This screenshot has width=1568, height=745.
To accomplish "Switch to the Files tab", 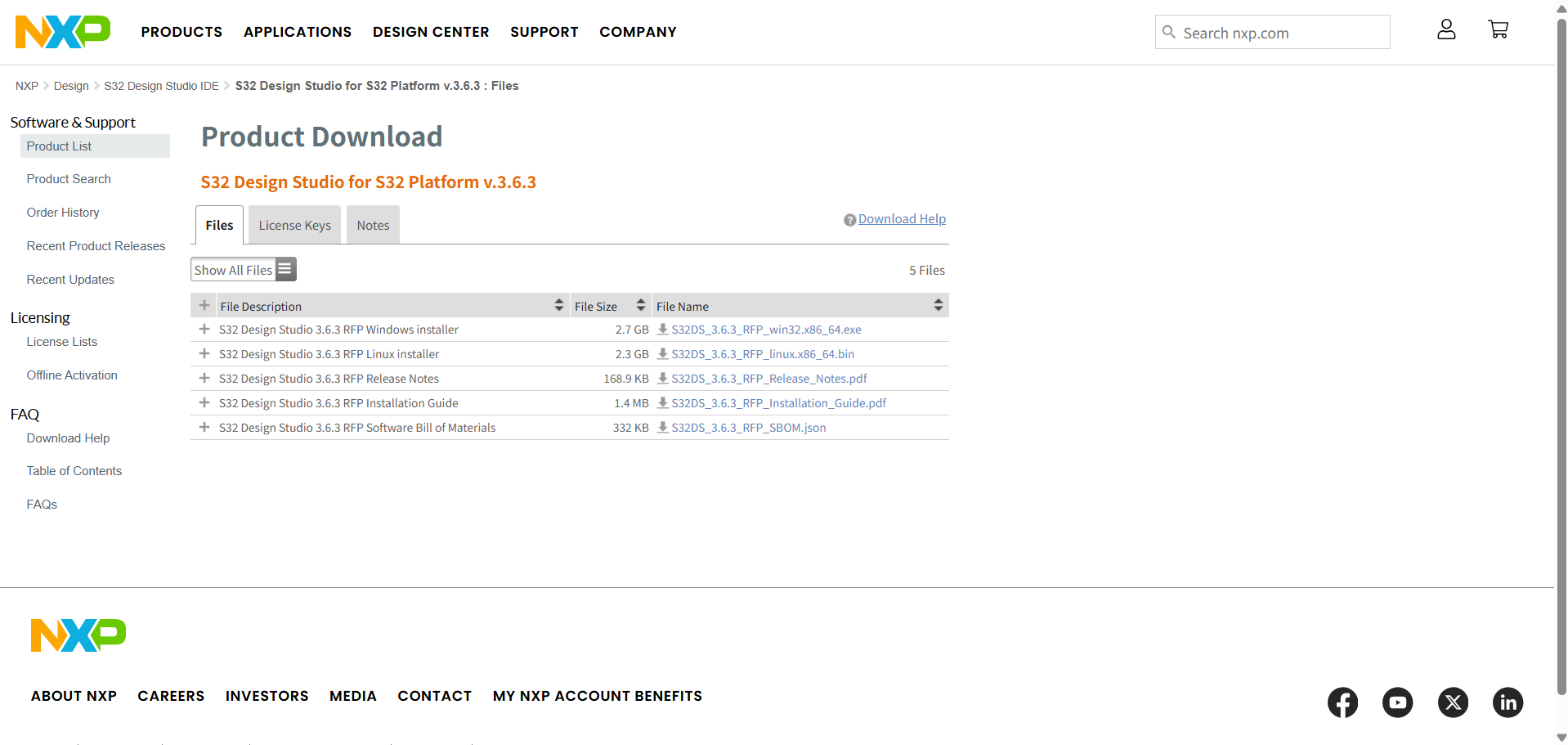I will [x=219, y=225].
